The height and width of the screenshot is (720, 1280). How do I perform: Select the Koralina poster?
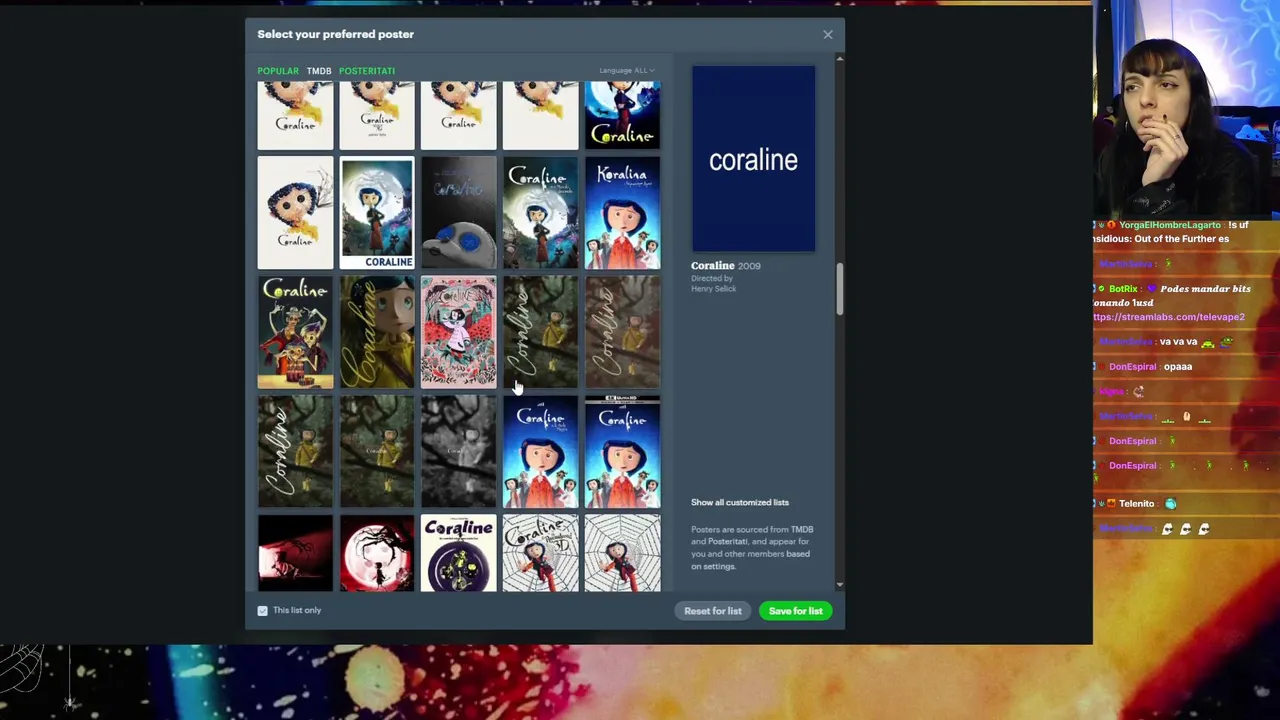click(x=622, y=213)
